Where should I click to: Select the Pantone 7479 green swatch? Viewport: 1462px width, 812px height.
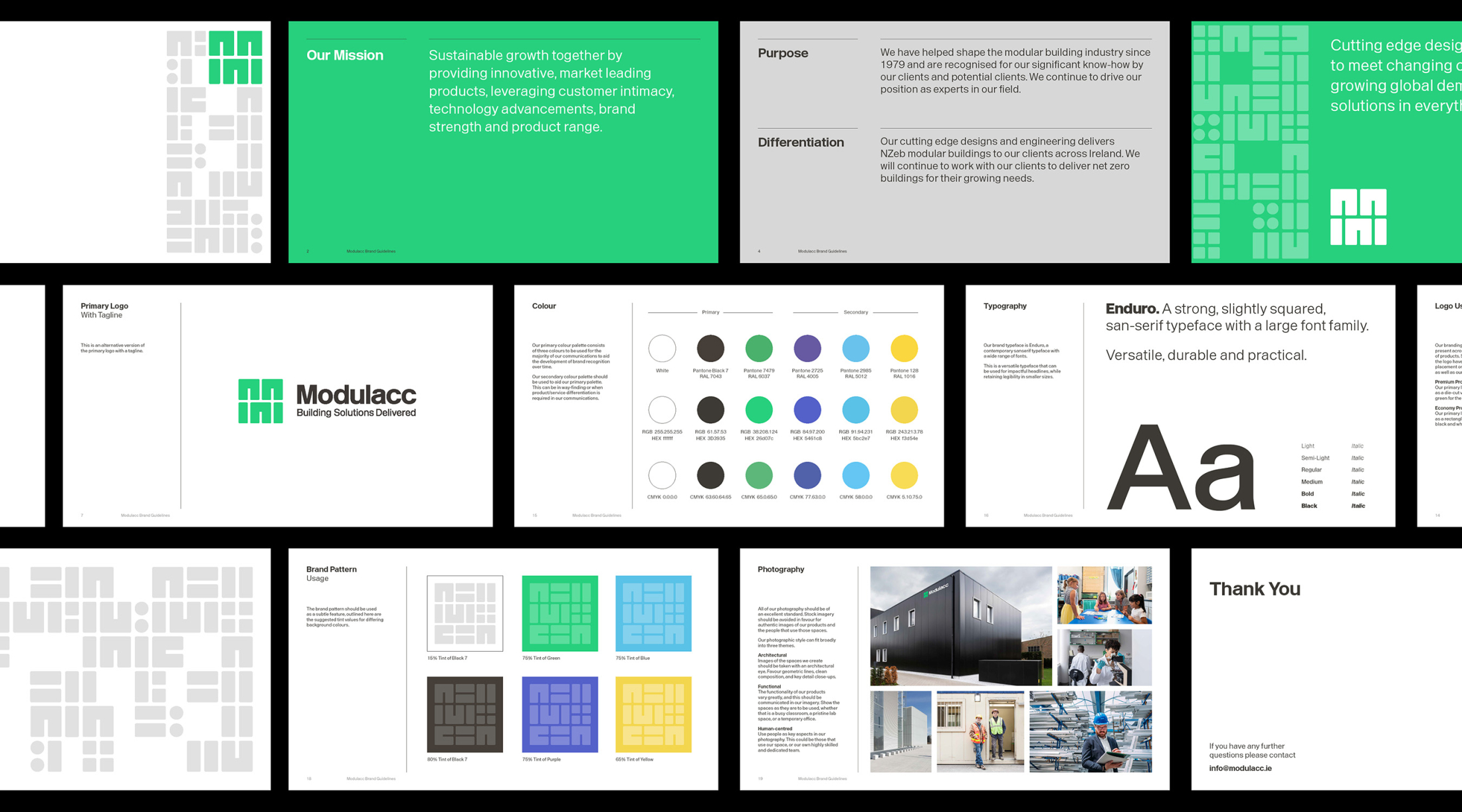click(759, 348)
